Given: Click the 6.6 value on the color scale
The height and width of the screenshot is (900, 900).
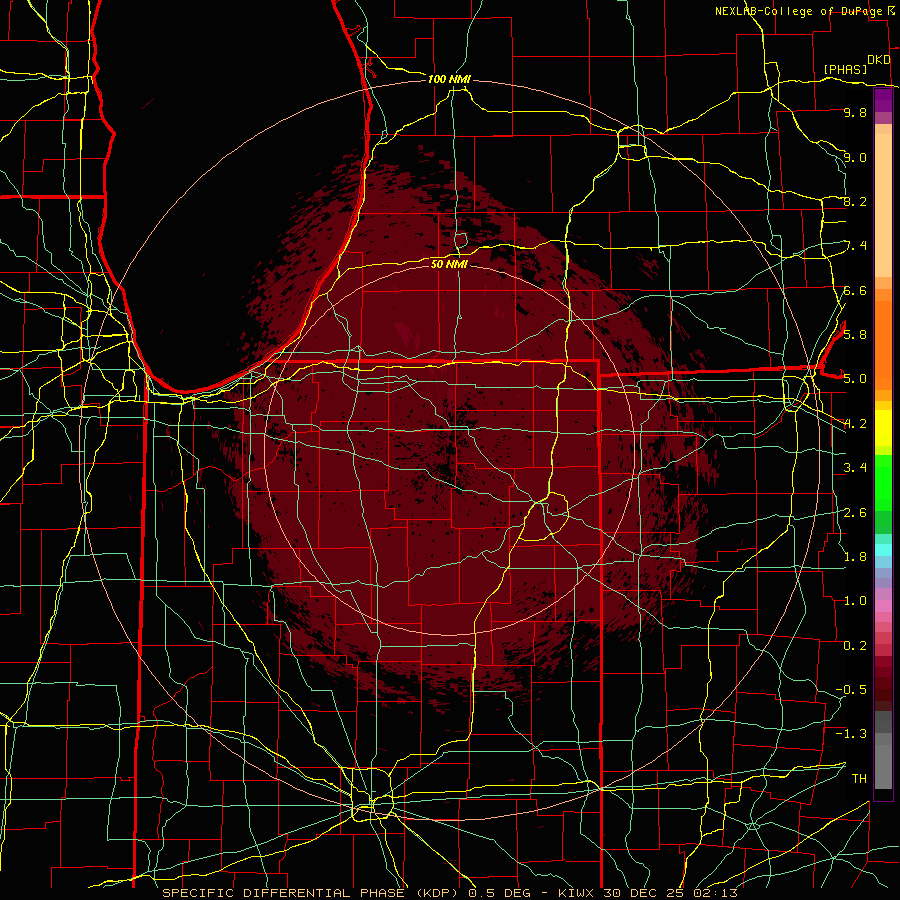Looking at the screenshot, I should 855,290.
